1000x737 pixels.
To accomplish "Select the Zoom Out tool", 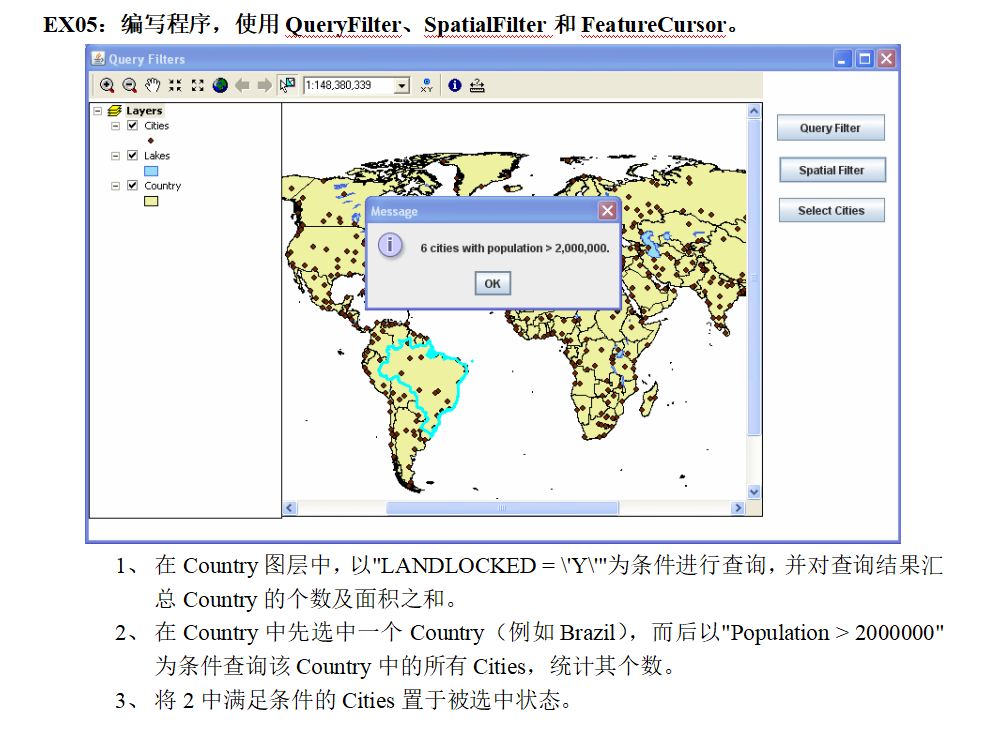I will point(128,85).
